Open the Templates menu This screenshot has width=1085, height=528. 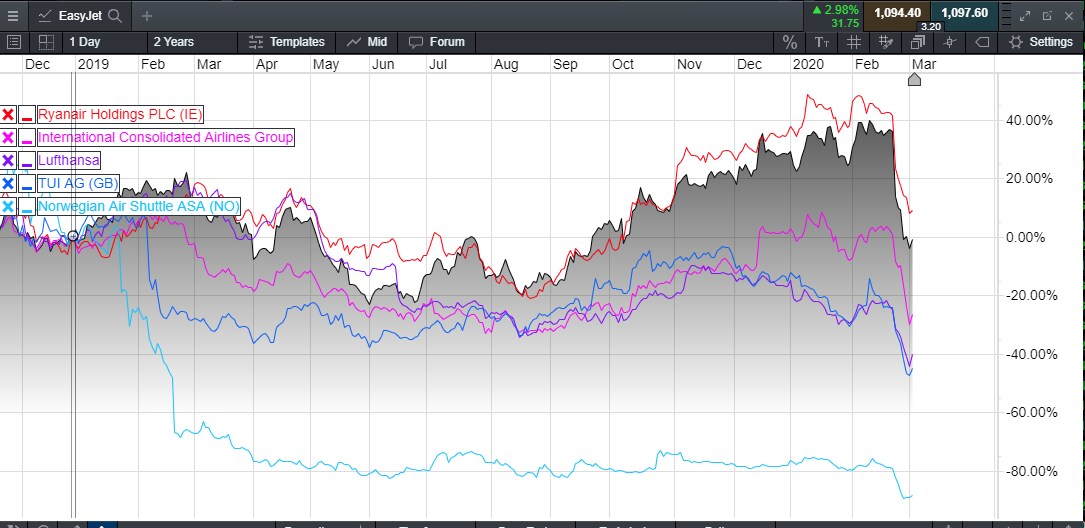click(x=286, y=42)
